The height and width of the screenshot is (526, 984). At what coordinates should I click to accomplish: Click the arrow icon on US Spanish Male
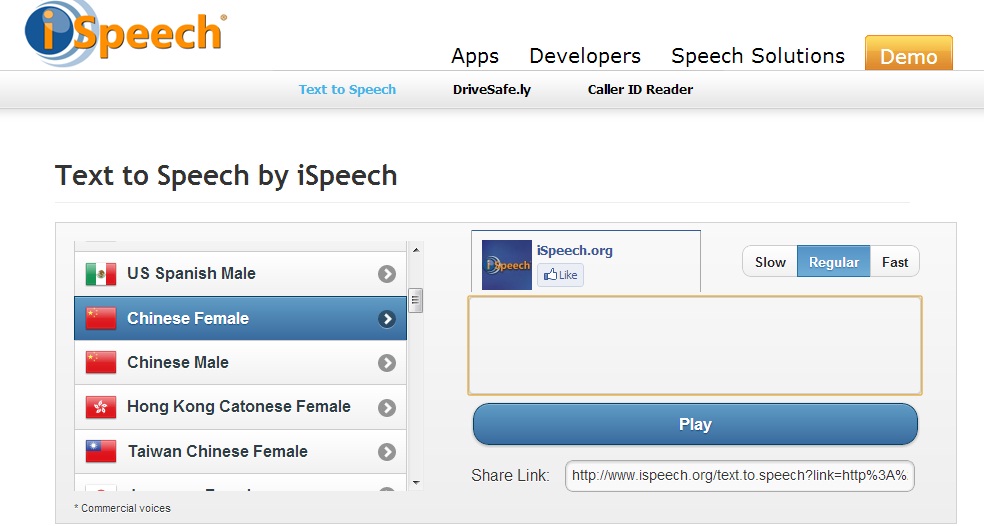coord(387,274)
